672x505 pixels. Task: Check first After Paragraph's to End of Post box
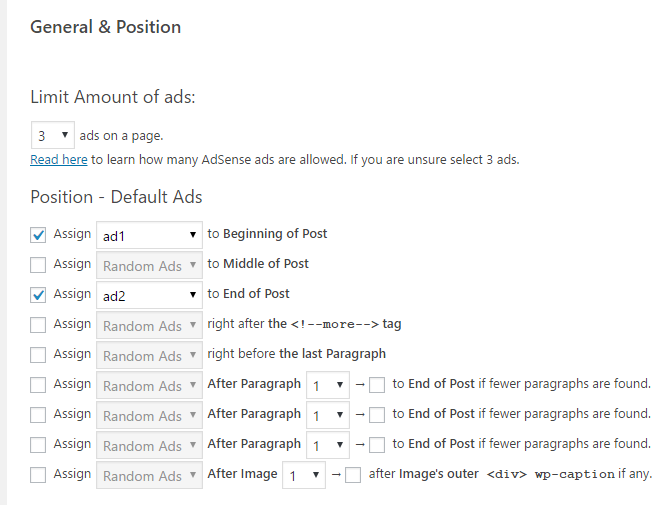pyautogui.click(x=377, y=385)
